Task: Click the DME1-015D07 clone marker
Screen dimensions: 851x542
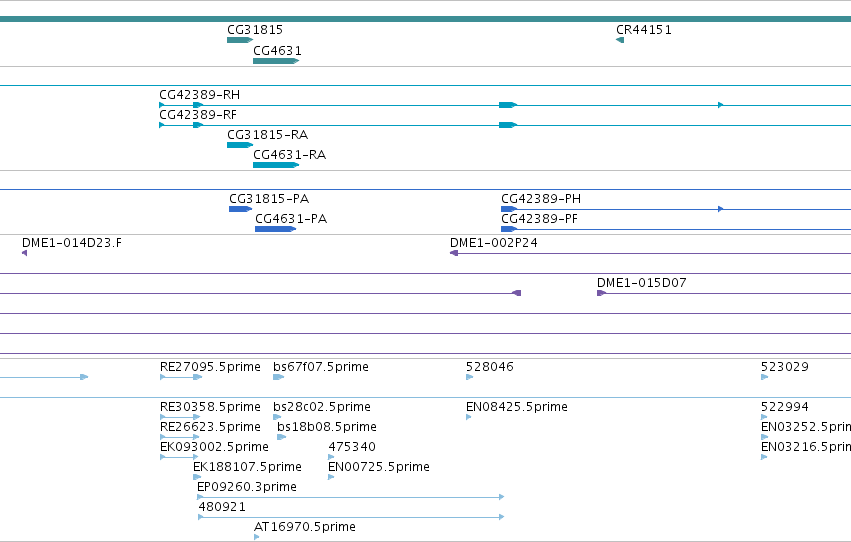Action: [x=601, y=293]
